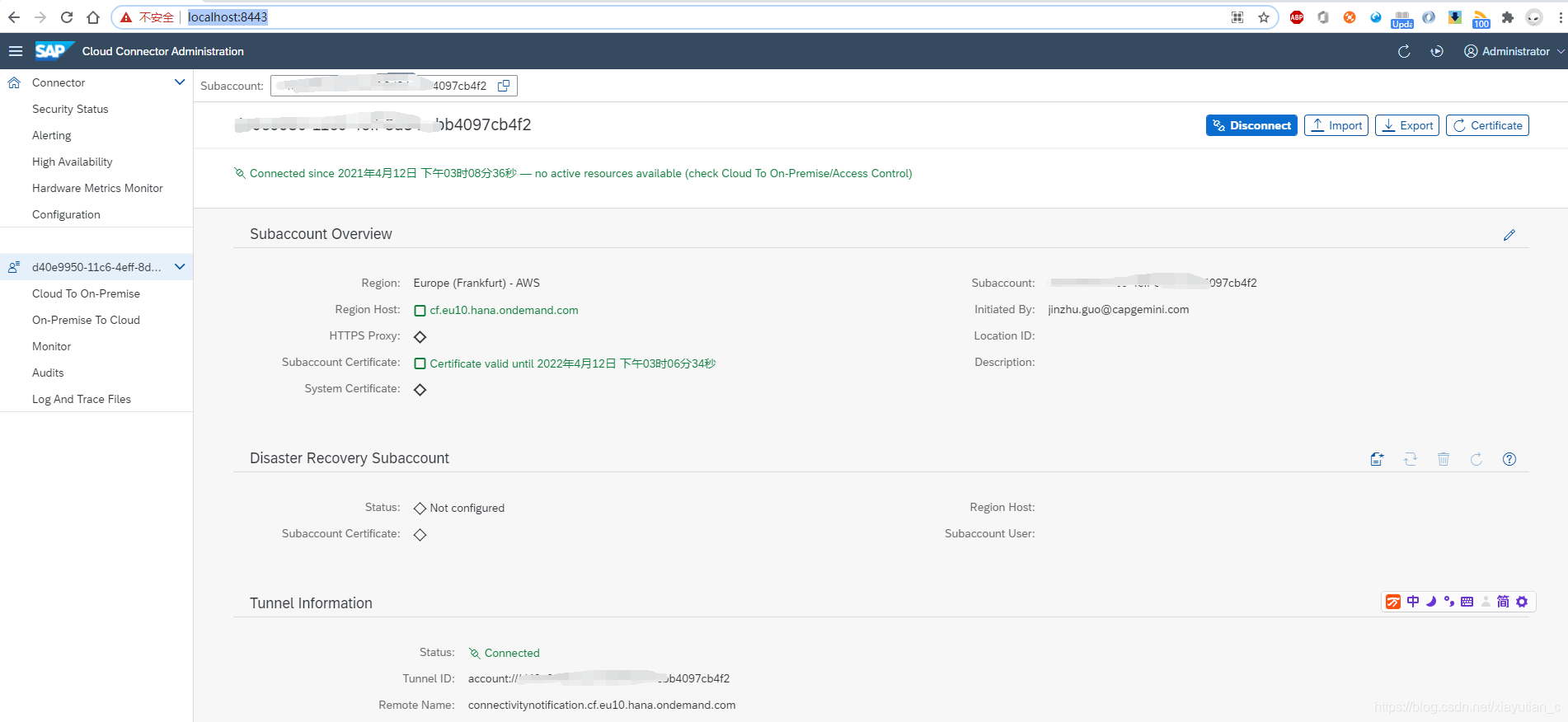Open Hardware Metrics Monitor
This screenshot has height=722, width=1568.
coord(97,188)
